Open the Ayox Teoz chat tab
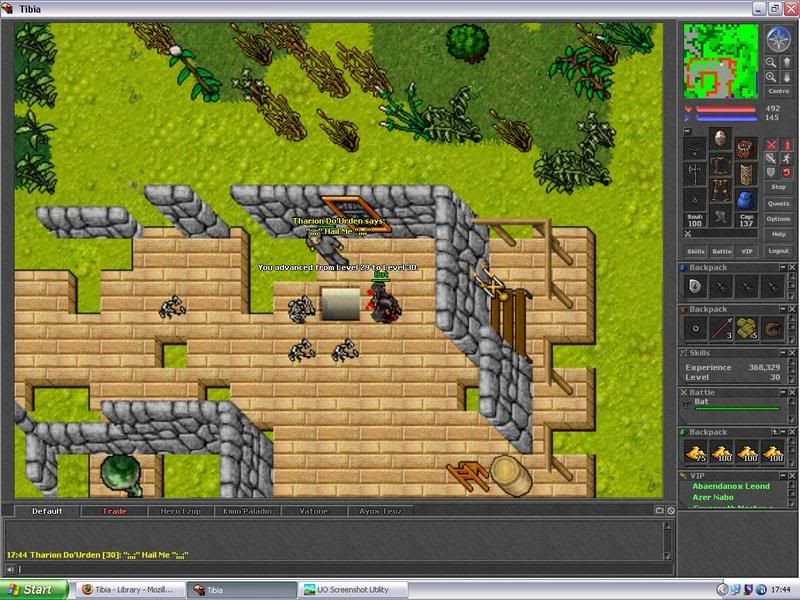Image resolution: width=800 pixels, height=600 pixels. pyautogui.click(x=380, y=511)
